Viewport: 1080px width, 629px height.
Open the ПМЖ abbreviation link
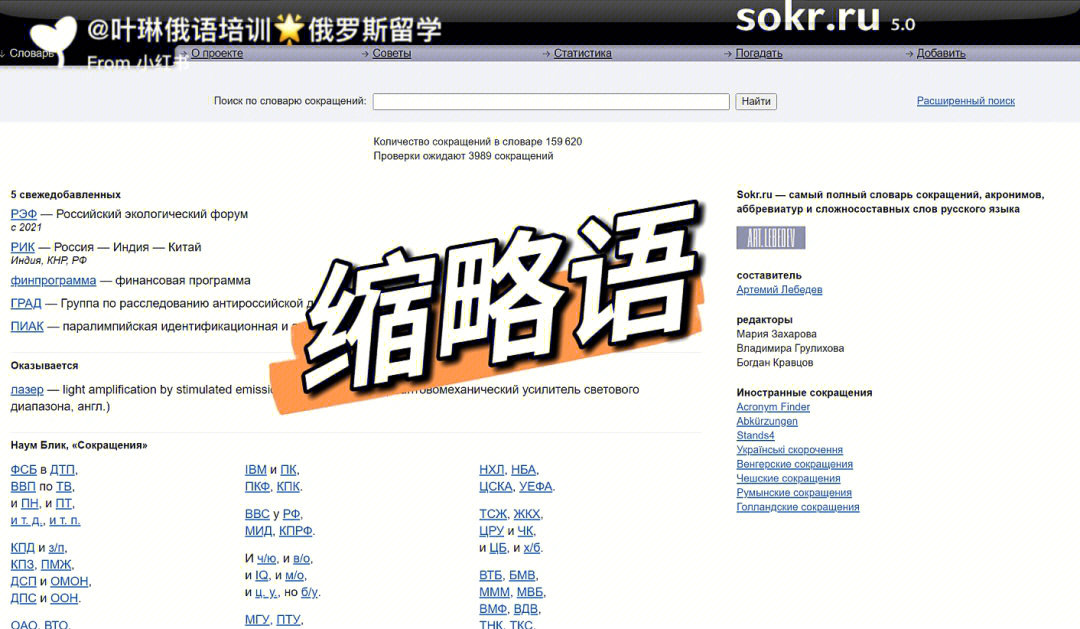coord(56,565)
